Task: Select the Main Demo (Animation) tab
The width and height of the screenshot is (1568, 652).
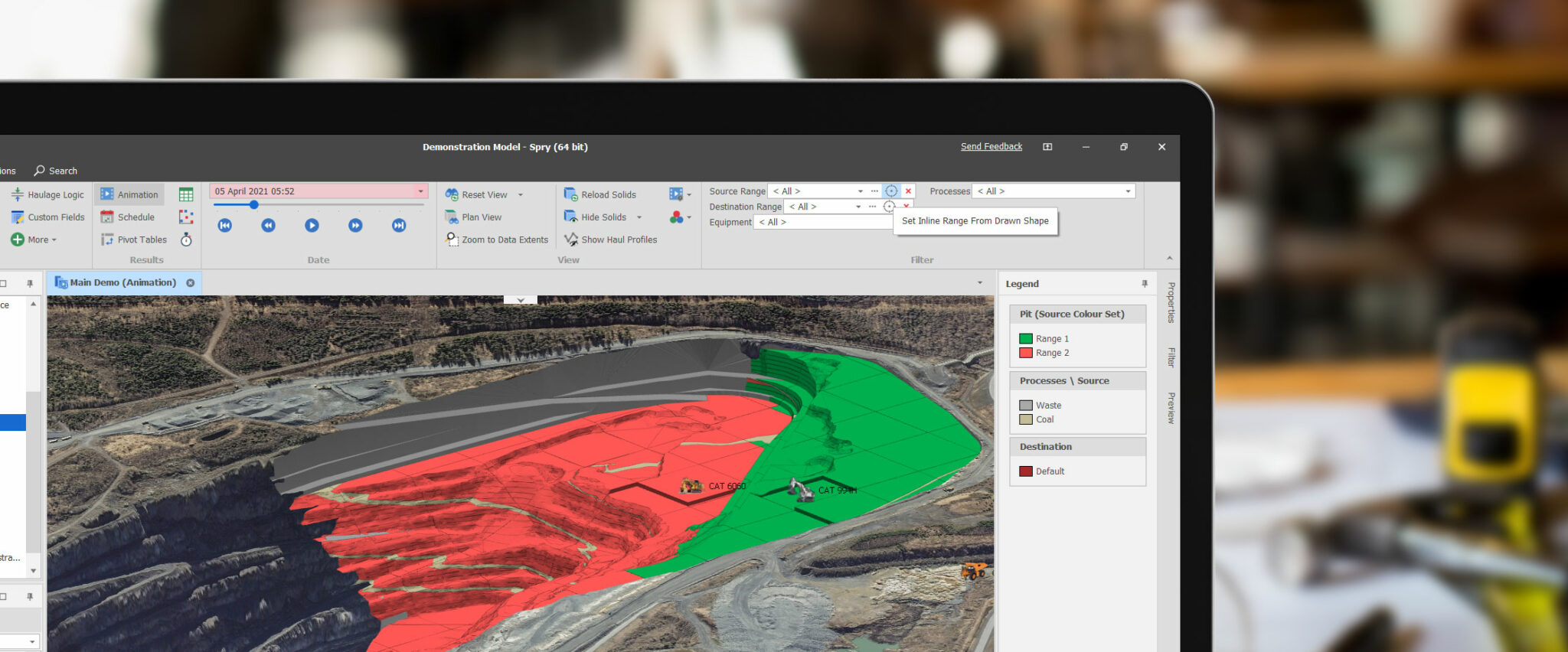Action: pyautogui.click(x=122, y=282)
